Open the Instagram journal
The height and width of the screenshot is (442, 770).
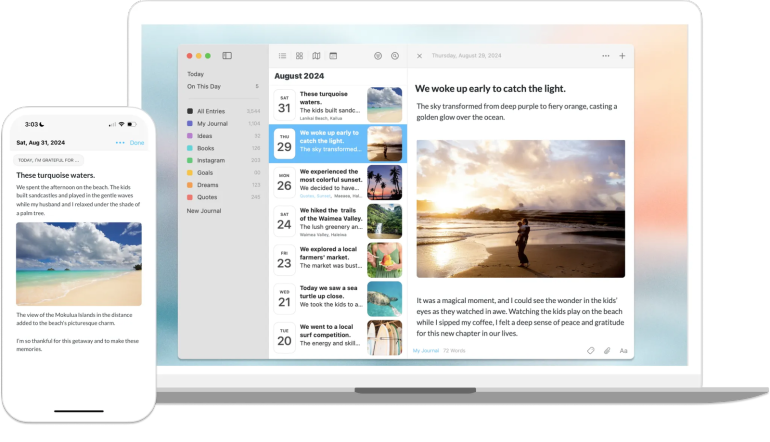pyautogui.click(x=223, y=161)
